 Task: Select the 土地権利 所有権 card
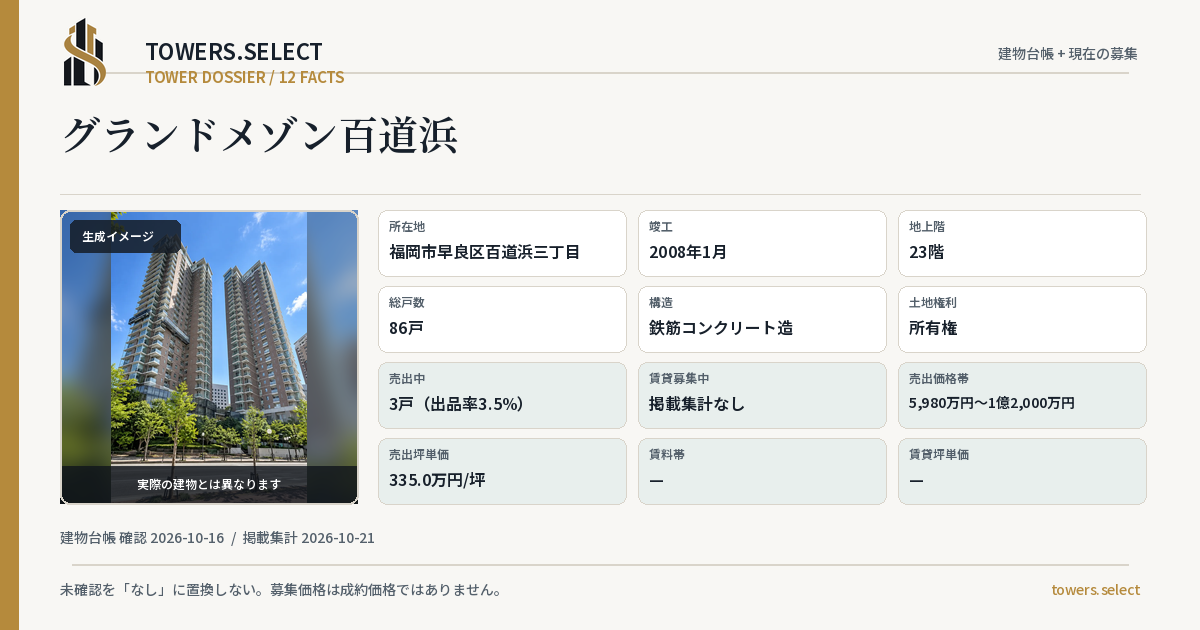1022,319
